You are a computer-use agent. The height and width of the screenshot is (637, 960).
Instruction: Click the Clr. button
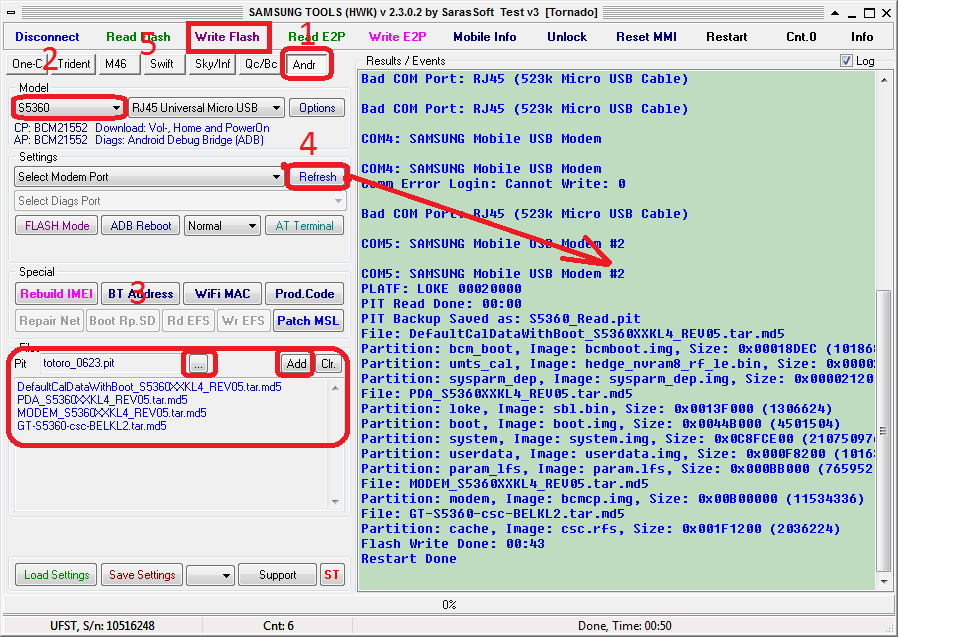pyautogui.click(x=328, y=364)
